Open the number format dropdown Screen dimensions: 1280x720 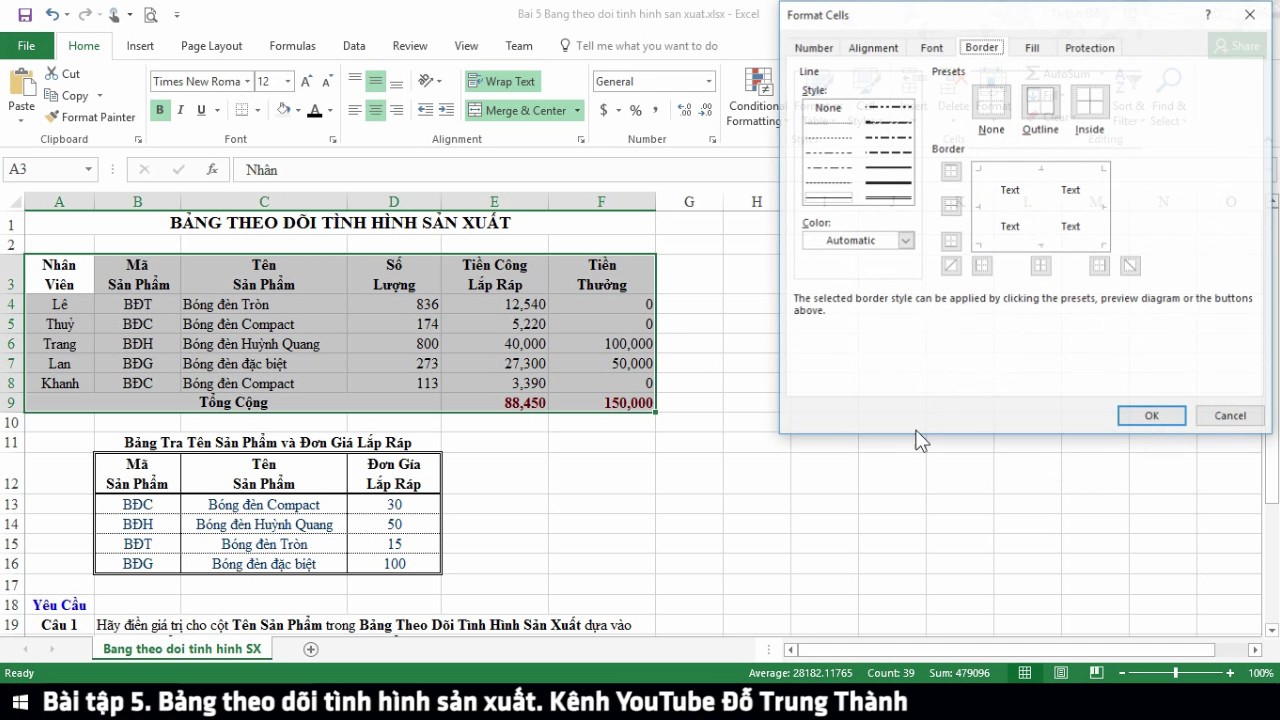click(x=709, y=82)
